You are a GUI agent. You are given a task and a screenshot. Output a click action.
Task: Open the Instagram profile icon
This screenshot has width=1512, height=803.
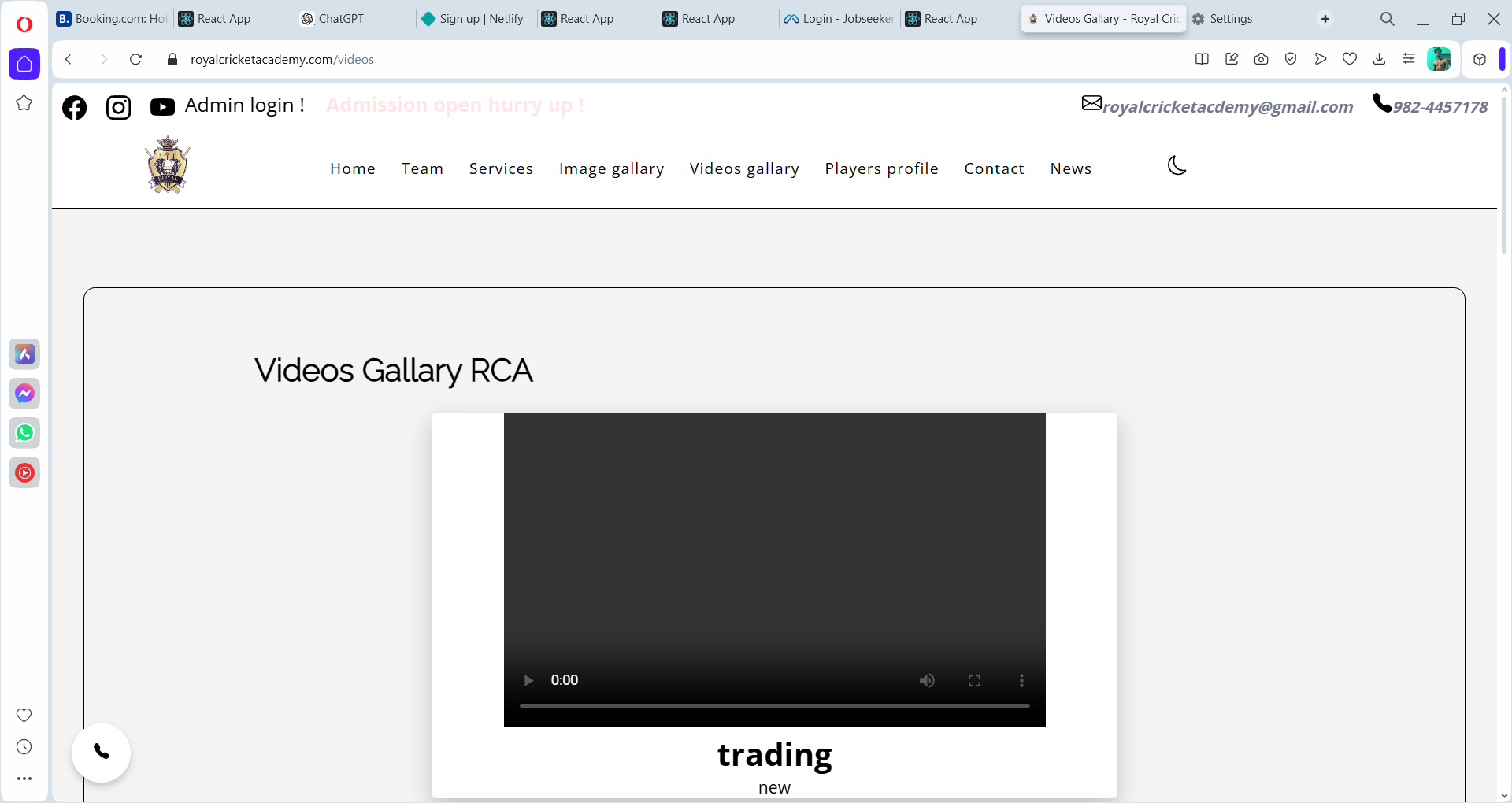[119, 107]
